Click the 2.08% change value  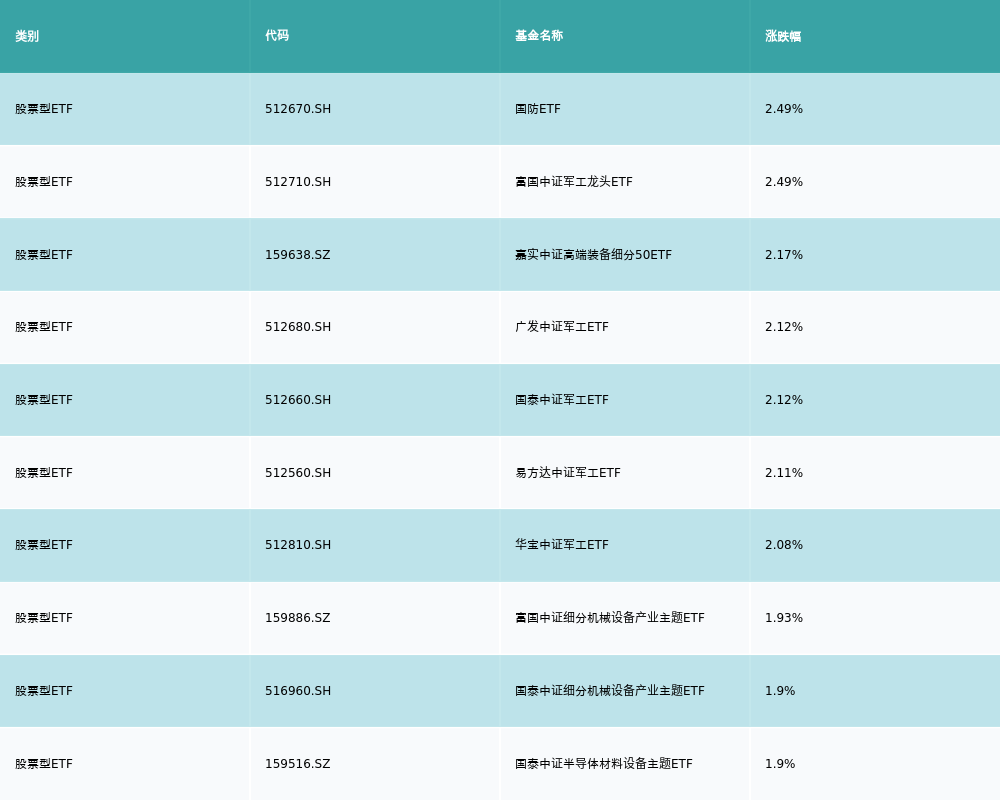point(784,545)
